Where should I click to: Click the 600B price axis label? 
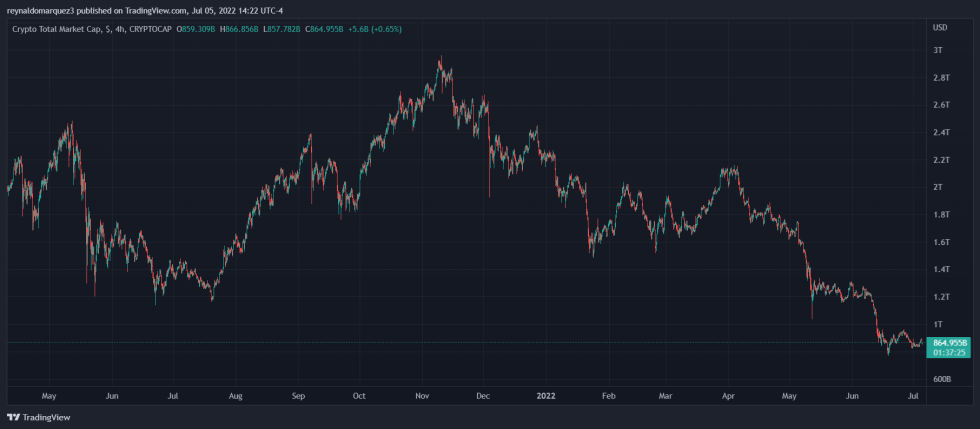tap(942, 380)
